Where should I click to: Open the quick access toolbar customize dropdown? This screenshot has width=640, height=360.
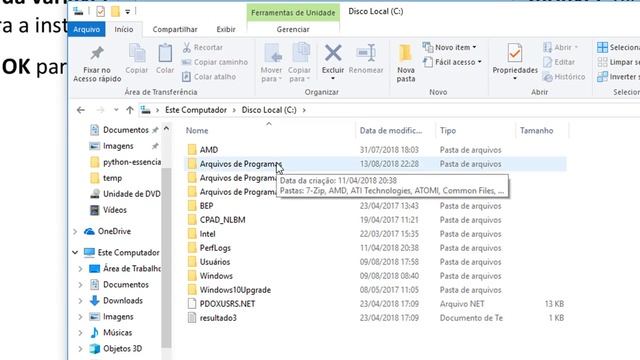(x=127, y=12)
